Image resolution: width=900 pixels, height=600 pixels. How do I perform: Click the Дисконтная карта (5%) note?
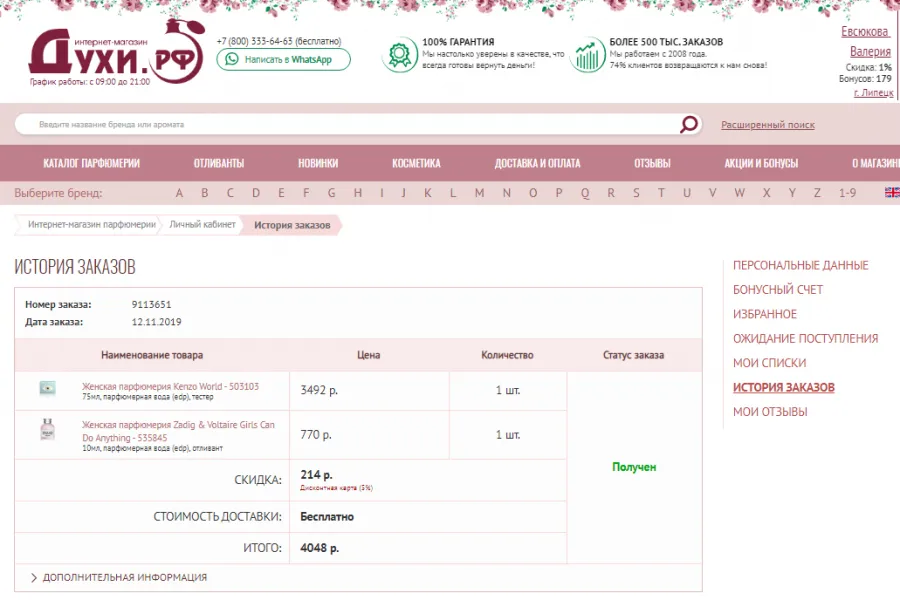click(336, 488)
